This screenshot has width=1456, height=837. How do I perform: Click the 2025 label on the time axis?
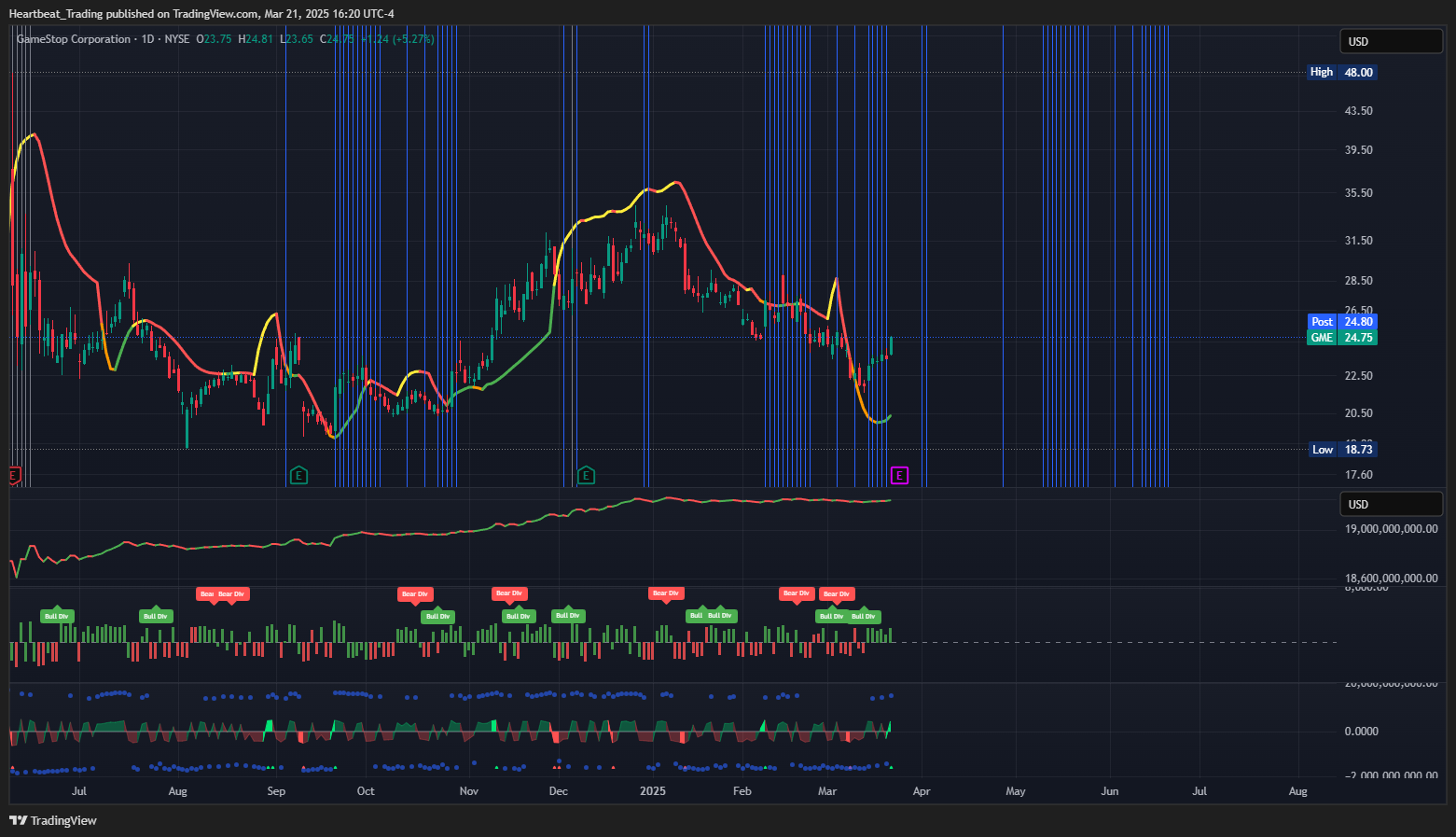pos(653,791)
